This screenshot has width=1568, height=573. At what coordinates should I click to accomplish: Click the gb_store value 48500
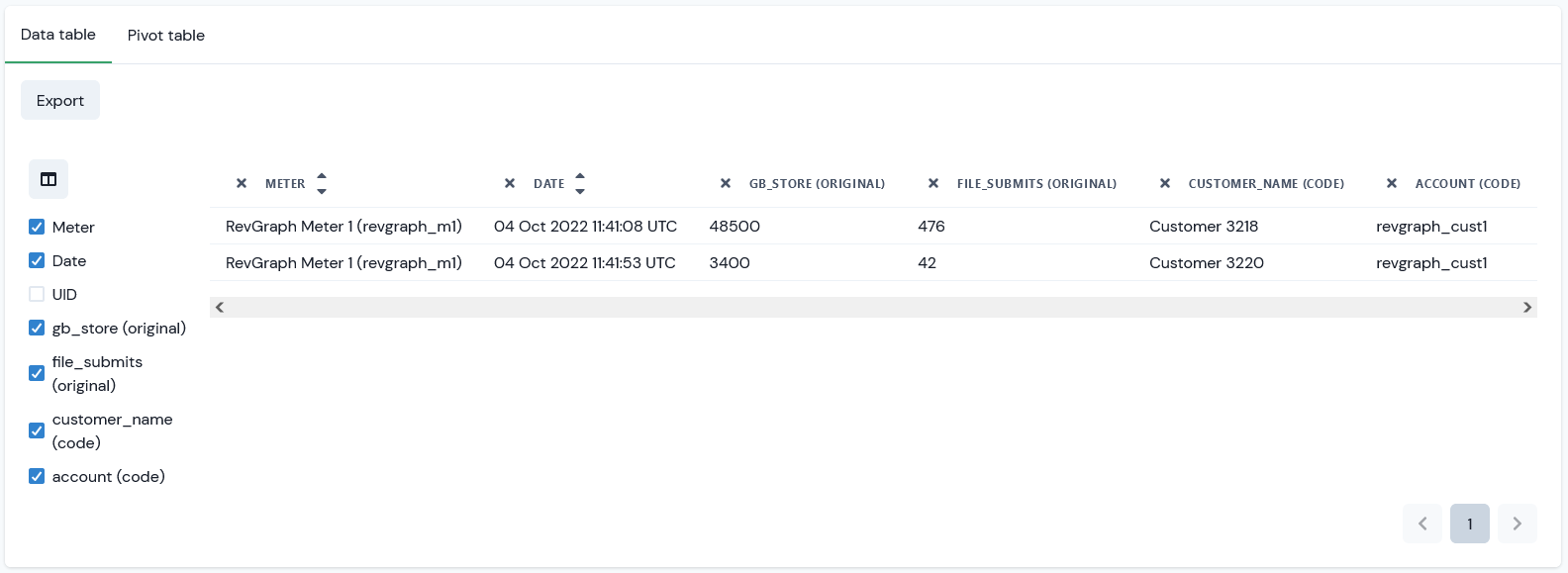pos(735,226)
